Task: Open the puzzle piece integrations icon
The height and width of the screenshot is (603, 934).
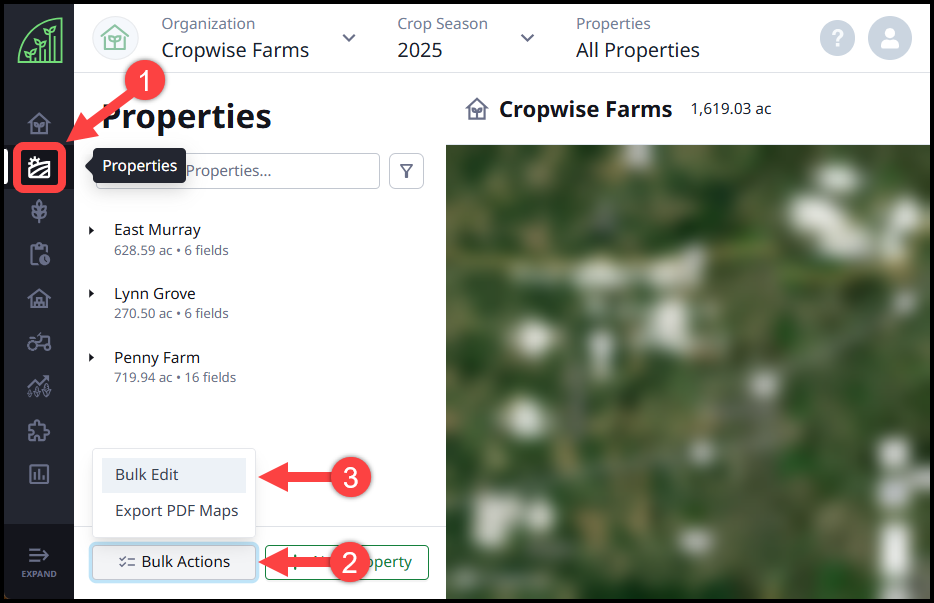Action: pyautogui.click(x=39, y=431)
